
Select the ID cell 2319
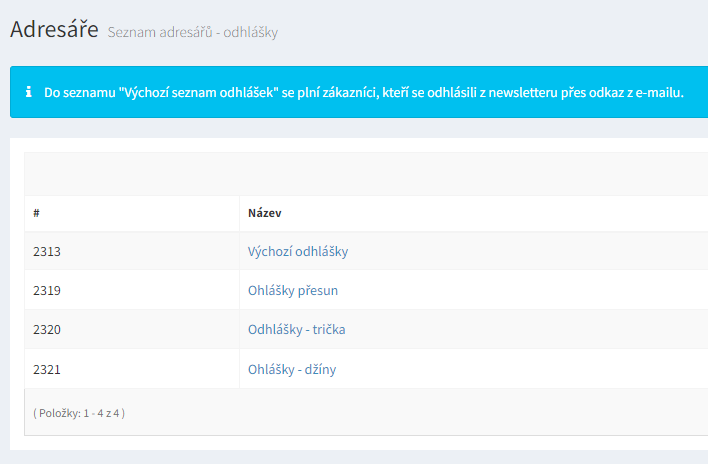point(47,291)
